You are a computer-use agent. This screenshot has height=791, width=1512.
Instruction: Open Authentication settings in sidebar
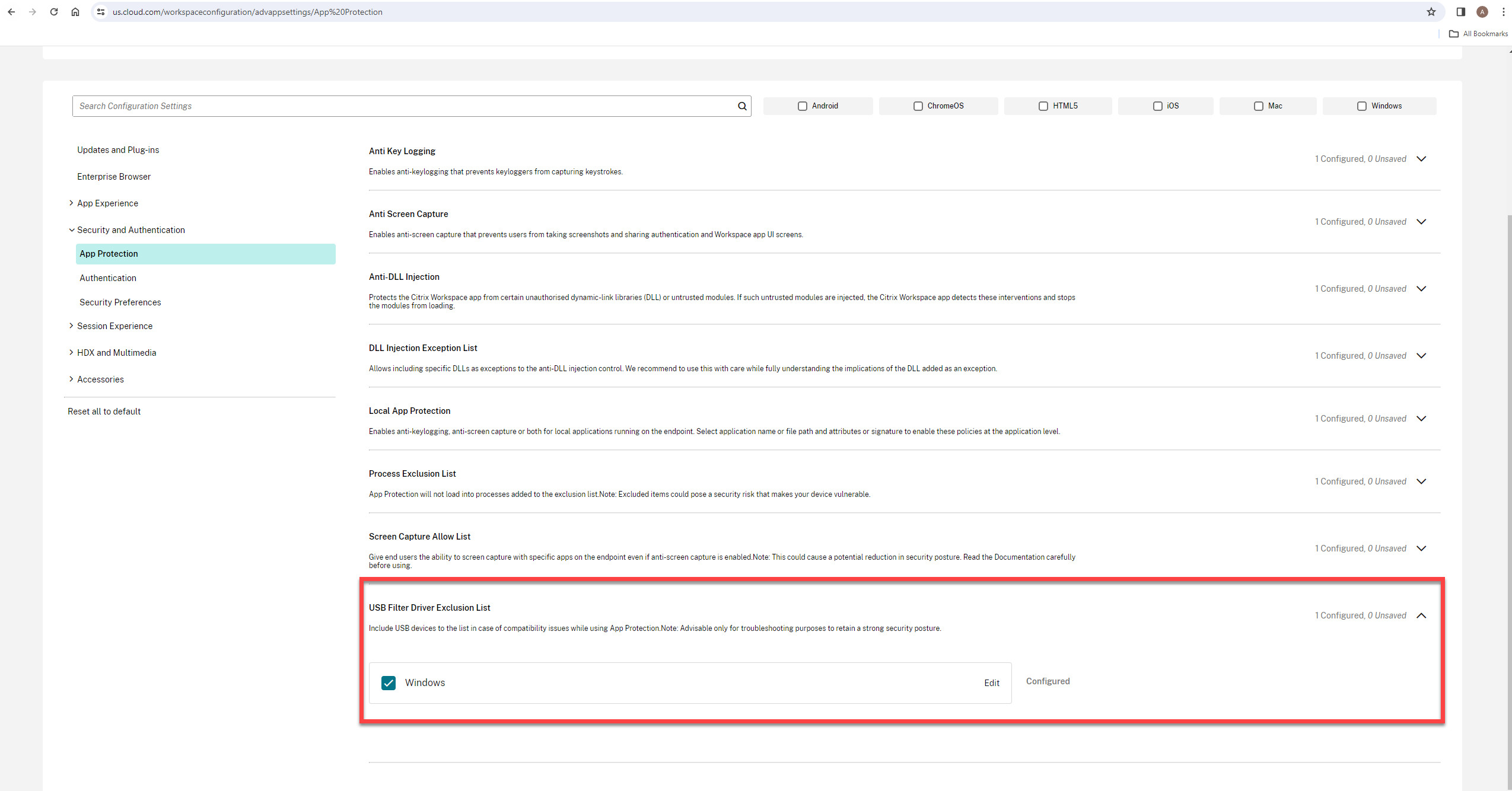click(x=108, y=278)
